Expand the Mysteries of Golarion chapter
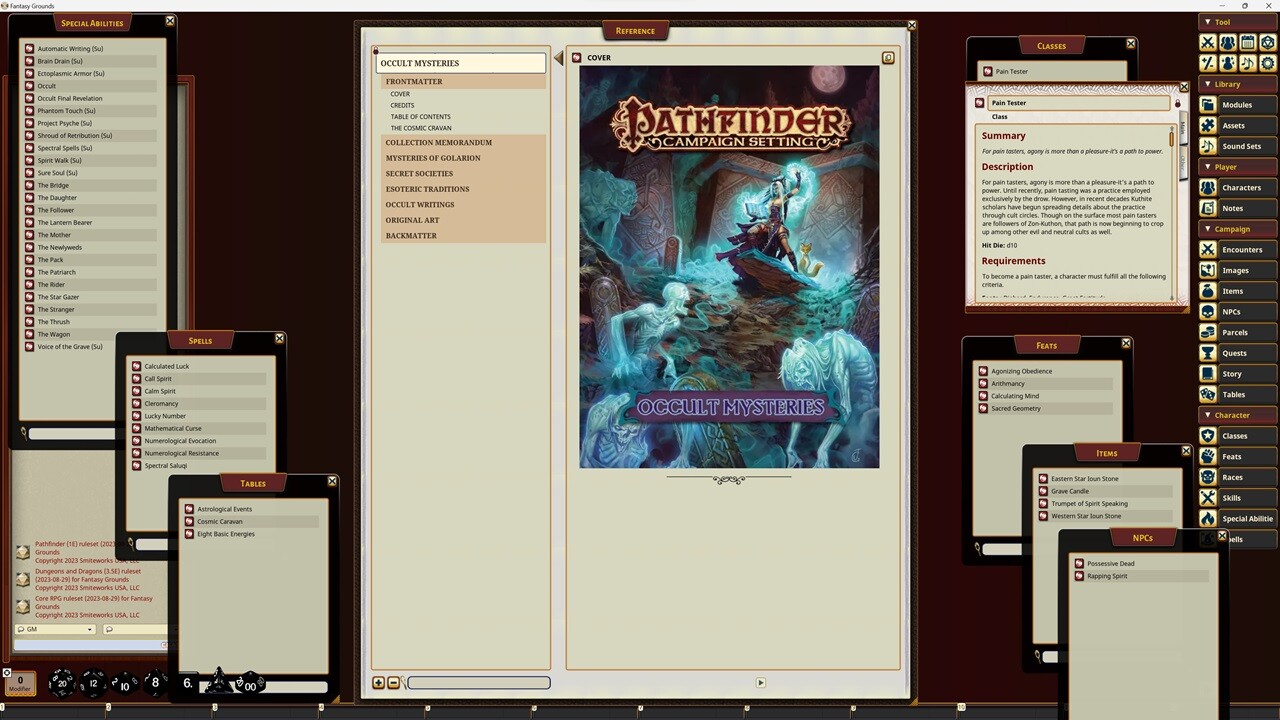The height and width of the screenshot is (720, 1280). (433, 158)
